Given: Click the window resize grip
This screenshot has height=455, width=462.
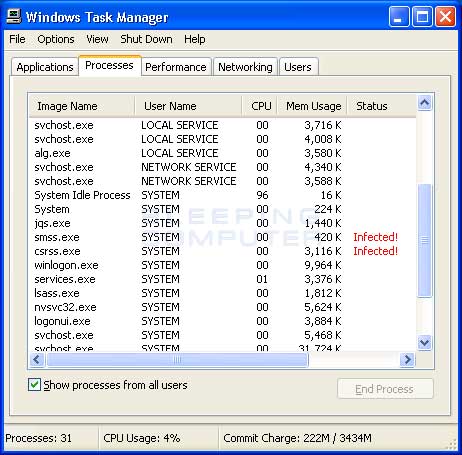Looking at the screenshot, I should [x=452, y=444].
